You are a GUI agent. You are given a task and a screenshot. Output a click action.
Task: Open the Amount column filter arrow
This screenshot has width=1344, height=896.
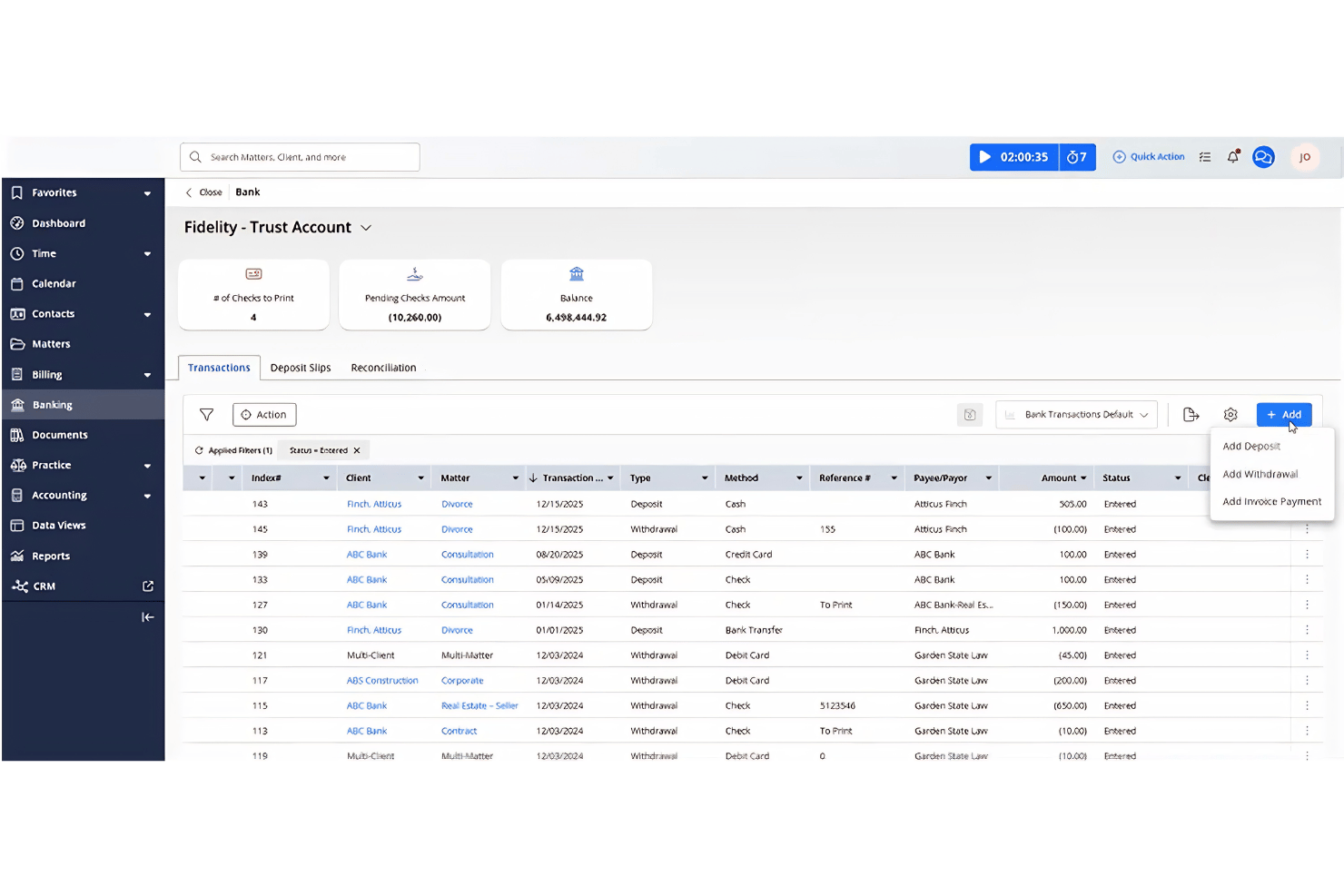(1083, 478)
